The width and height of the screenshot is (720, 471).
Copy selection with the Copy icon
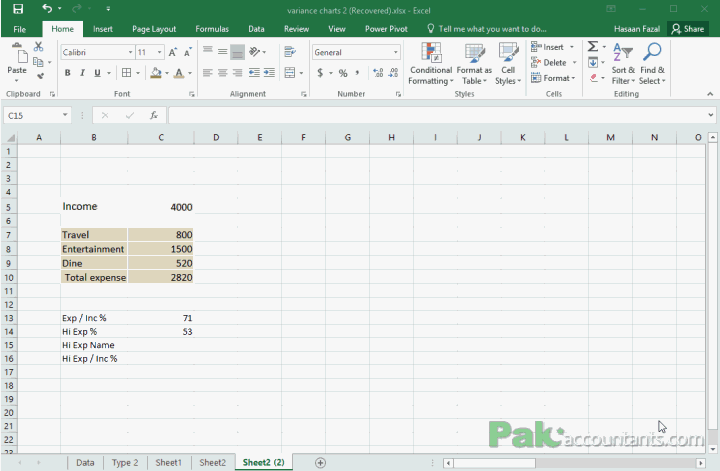[39, 62]
